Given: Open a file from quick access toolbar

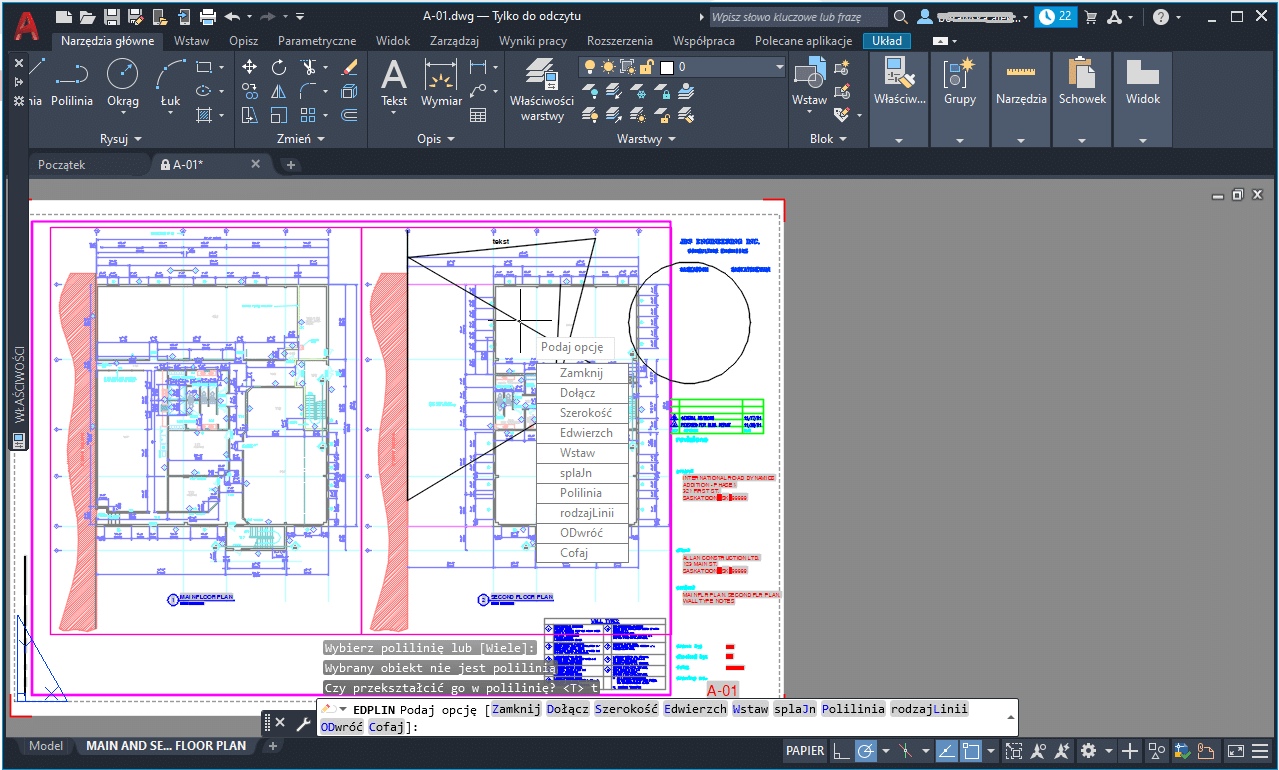Looking at the screenshot, I should [88, 16].
